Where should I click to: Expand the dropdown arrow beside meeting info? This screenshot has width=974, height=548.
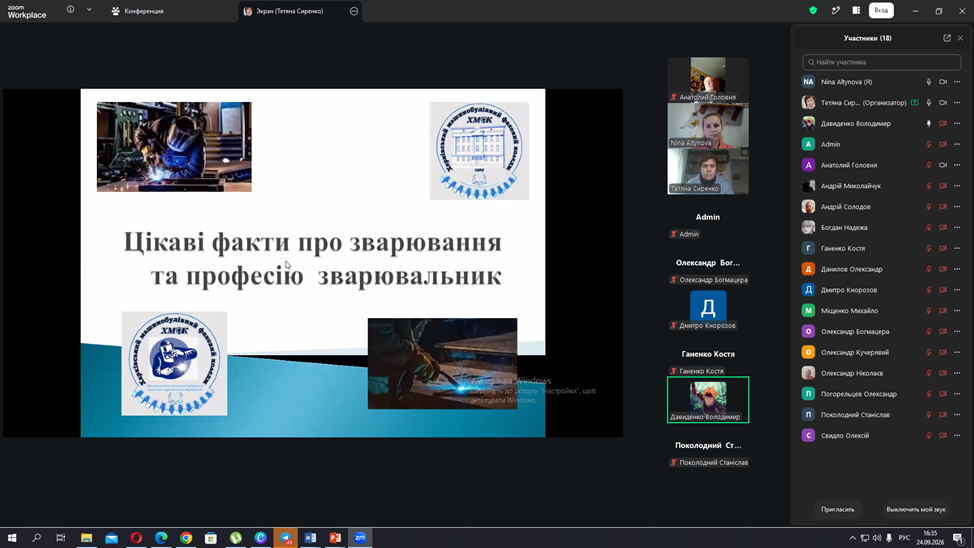[x=89, y=10]
